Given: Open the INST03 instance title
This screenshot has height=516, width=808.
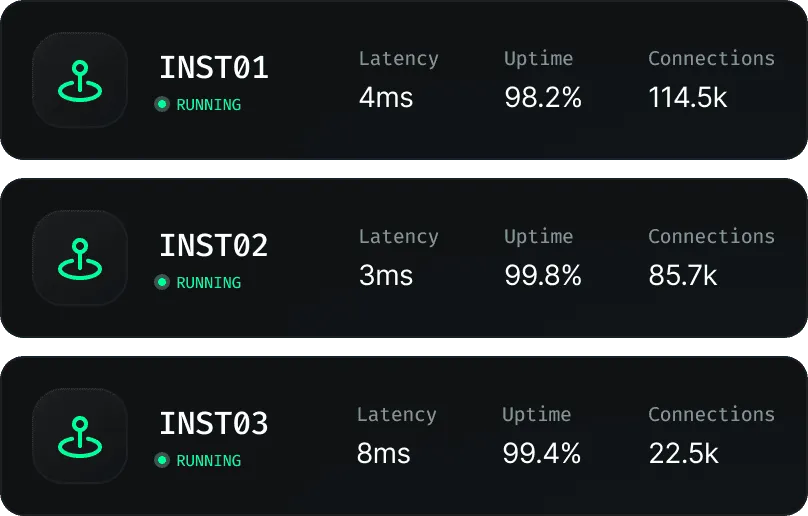Looking at the screenshot, I should 214,424.
